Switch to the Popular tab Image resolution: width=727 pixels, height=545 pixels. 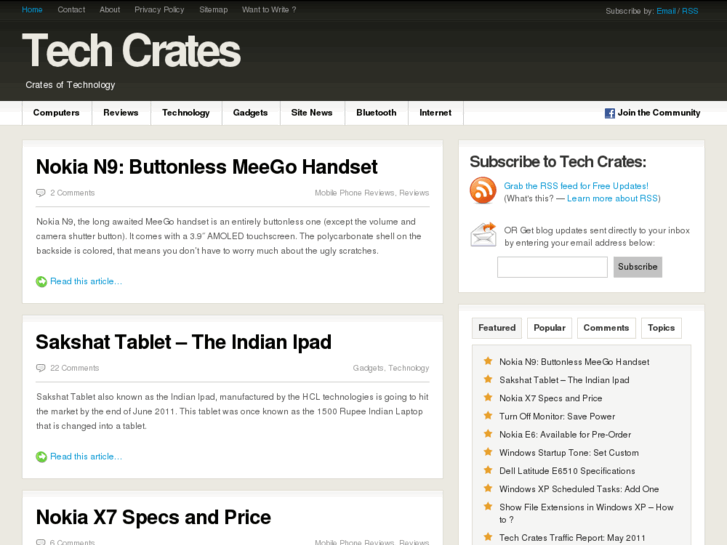[x=549, y=328]
